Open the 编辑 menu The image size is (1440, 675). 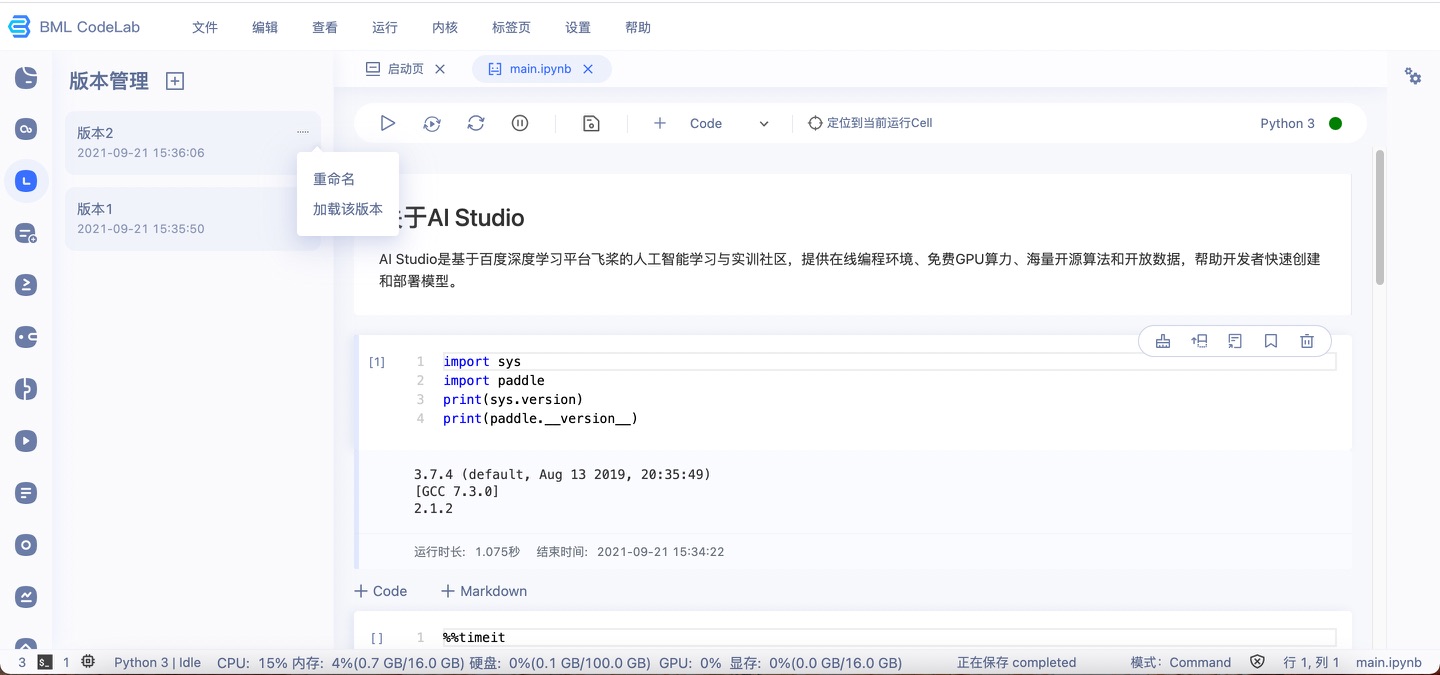265,27
